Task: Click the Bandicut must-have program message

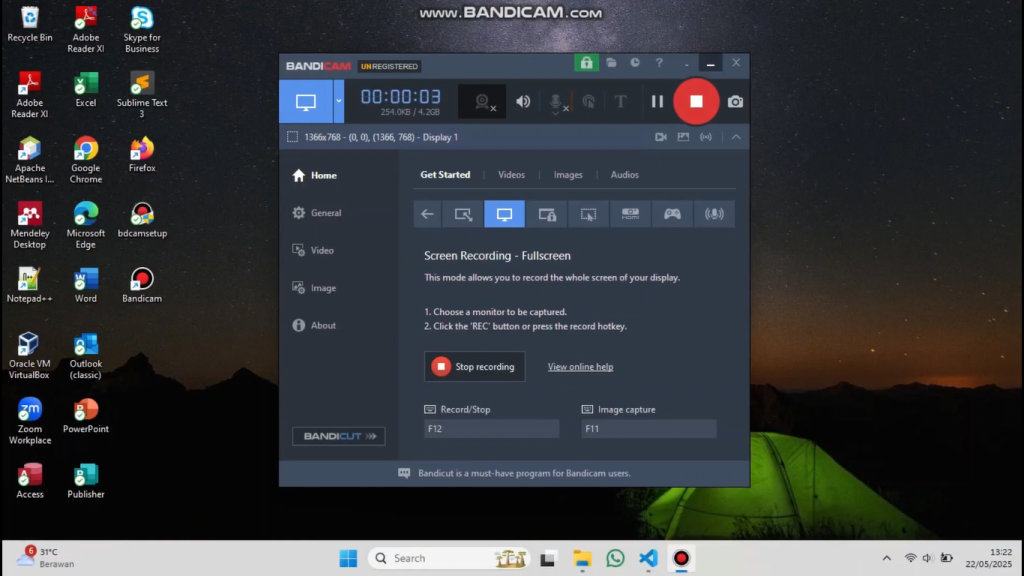Action: click(524, 473)
